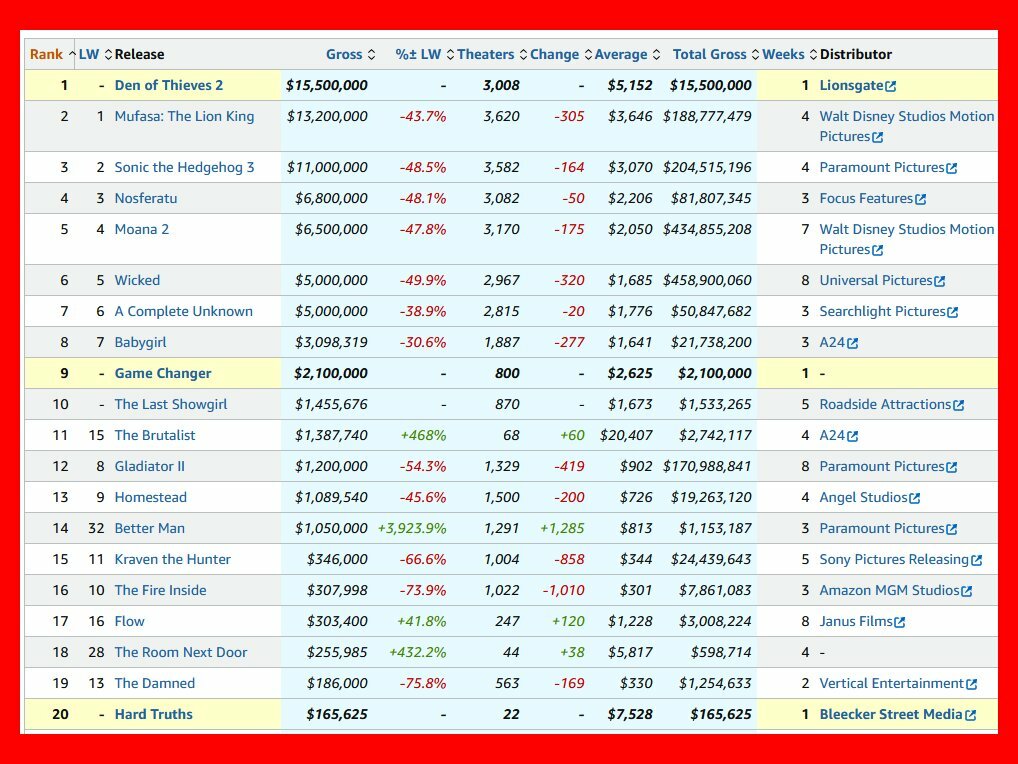Click external link icon beside Sony Pictures Releasing
The image size is (1018, 764).
click(x=976, y=561)
